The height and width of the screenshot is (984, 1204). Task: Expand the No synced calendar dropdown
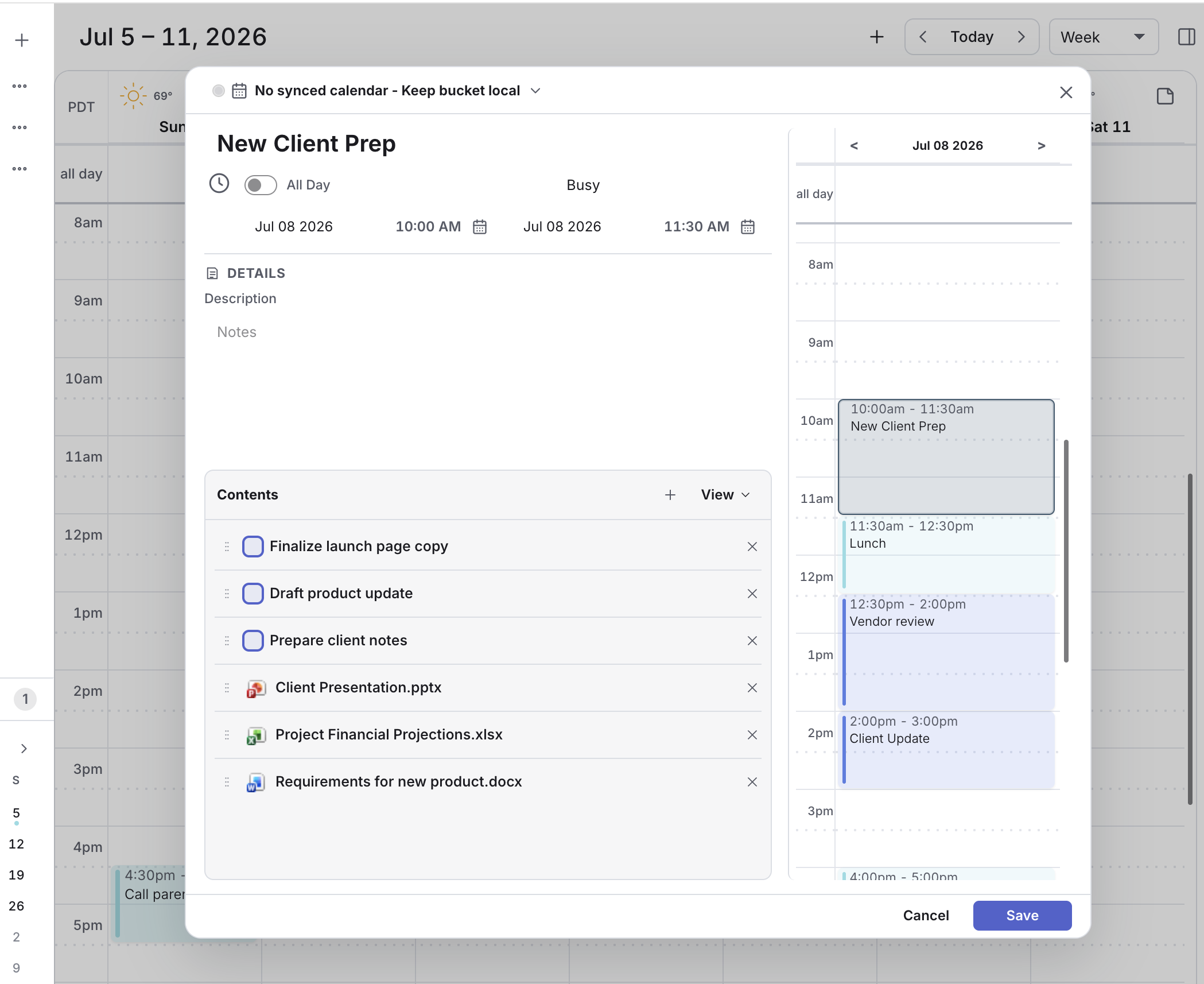tap(535, 91)
